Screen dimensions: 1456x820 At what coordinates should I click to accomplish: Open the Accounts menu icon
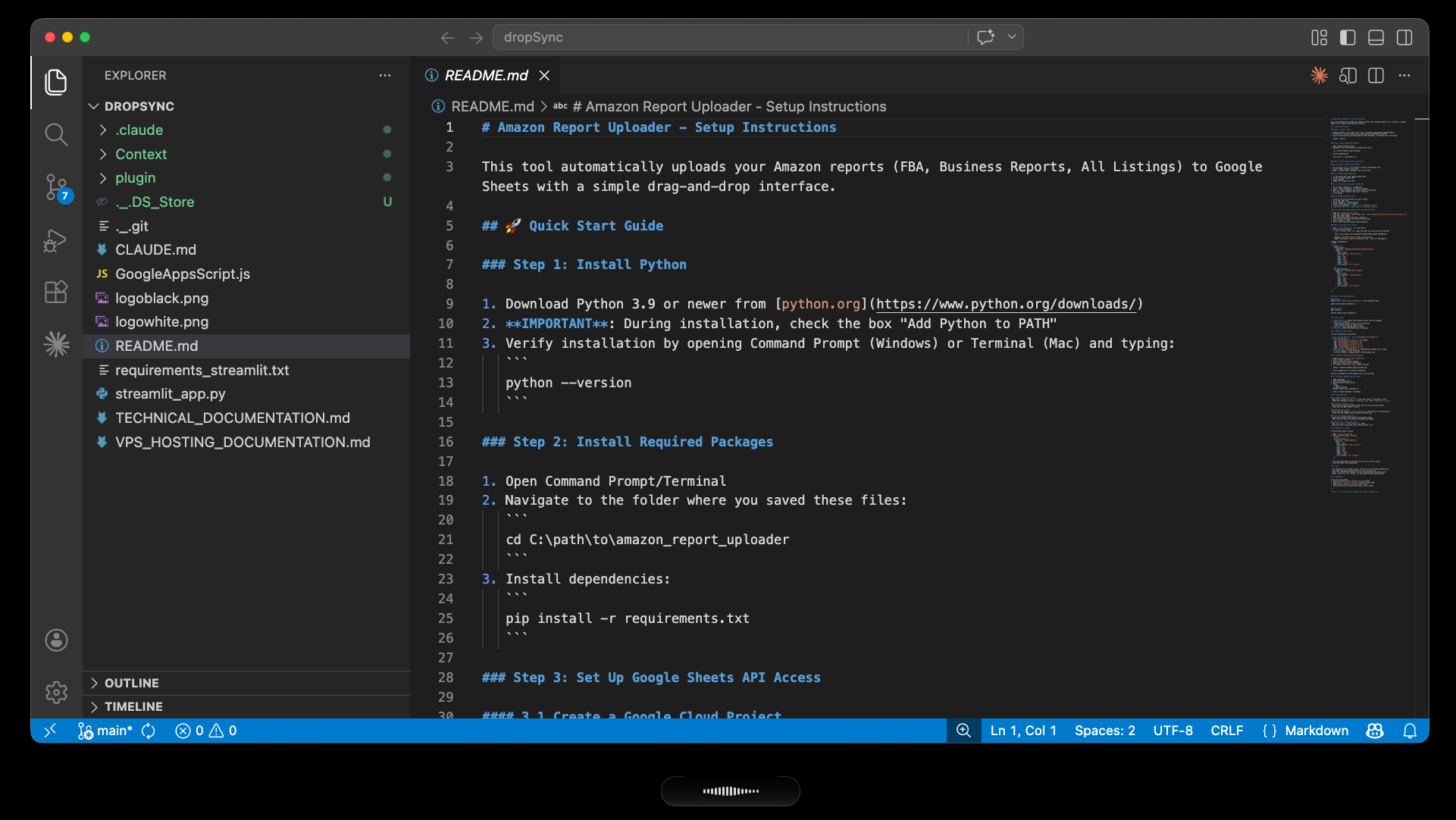tap(56, 640)
